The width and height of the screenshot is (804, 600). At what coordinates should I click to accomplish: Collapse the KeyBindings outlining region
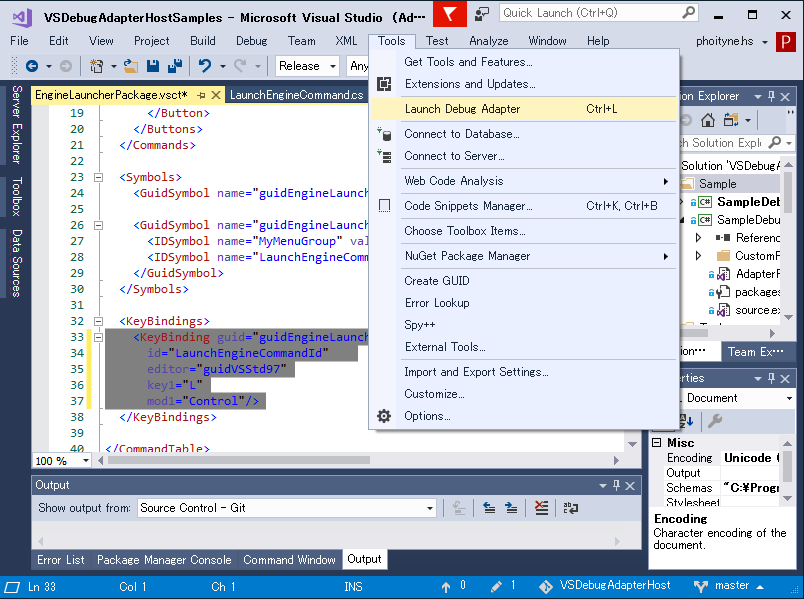pyautogui.click(x=98, y=322)
